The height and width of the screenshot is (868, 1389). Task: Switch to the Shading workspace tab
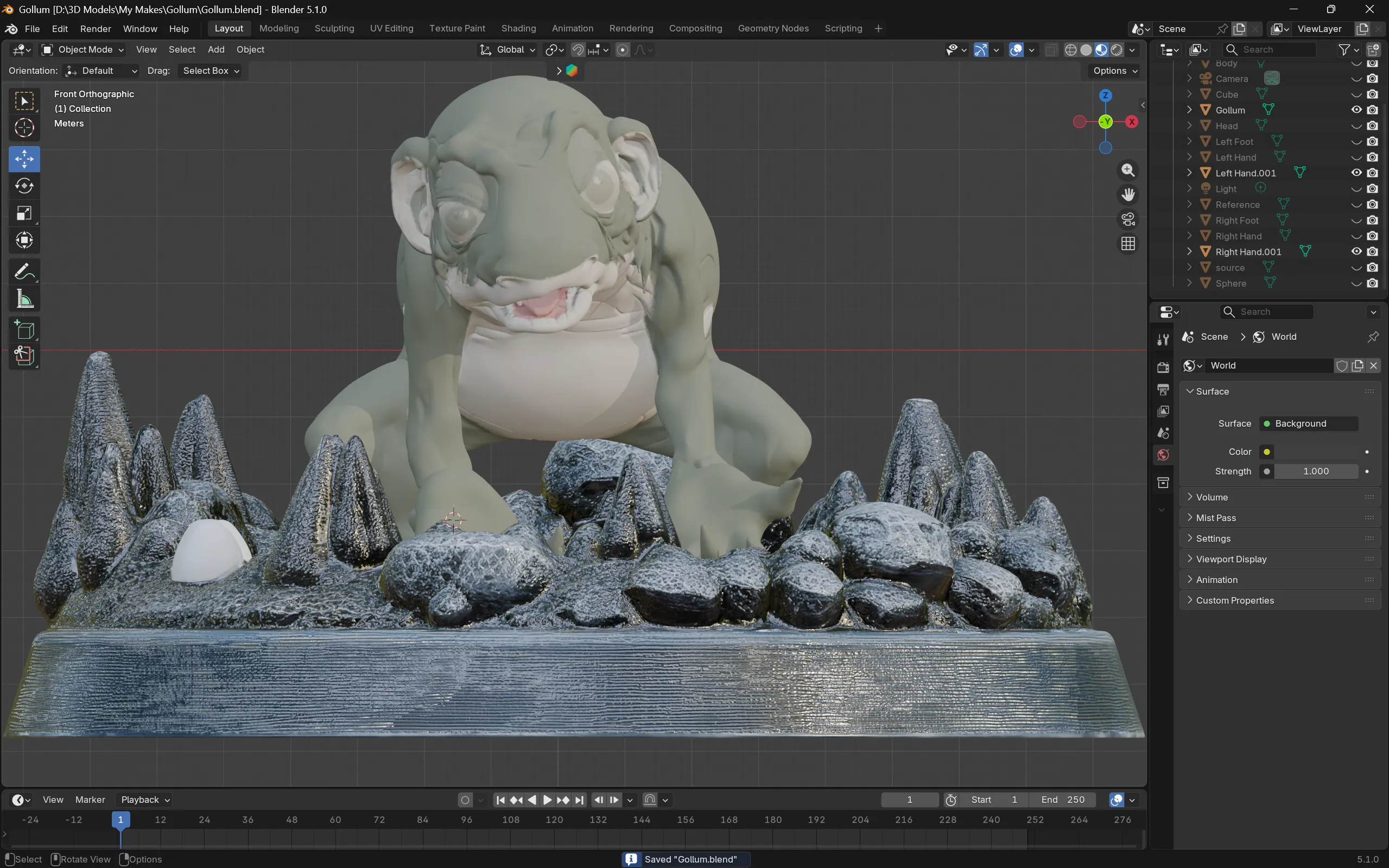pos(518,29)
